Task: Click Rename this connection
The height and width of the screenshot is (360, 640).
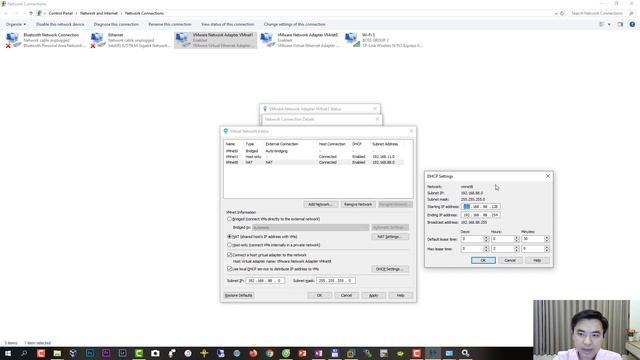Action: coord(170,24)
